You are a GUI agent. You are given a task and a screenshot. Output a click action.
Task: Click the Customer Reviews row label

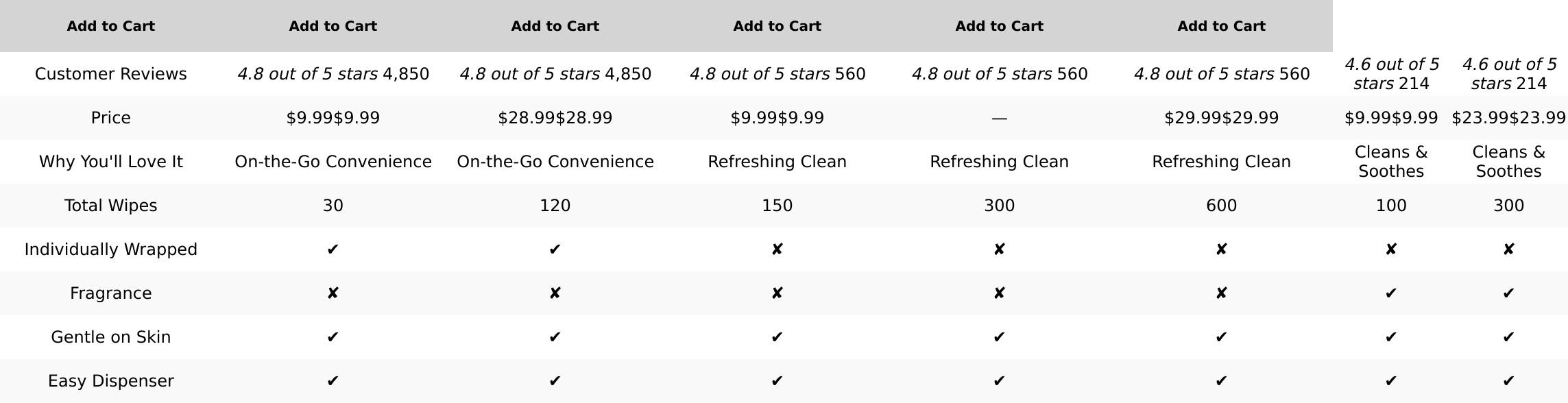coord(110,74)
